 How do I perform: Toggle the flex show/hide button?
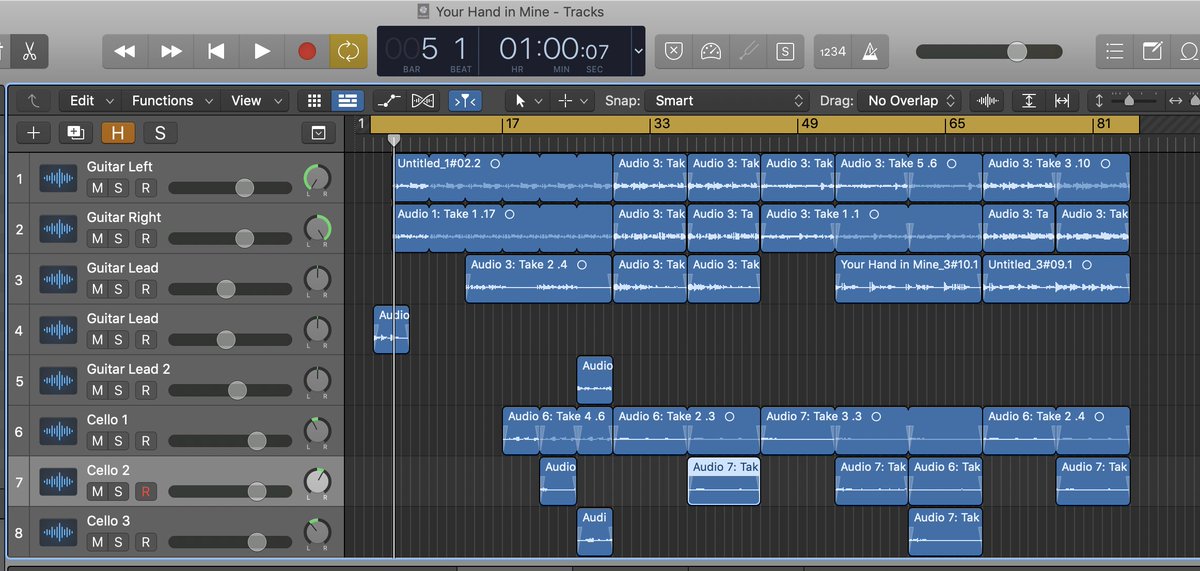(423, 100)
